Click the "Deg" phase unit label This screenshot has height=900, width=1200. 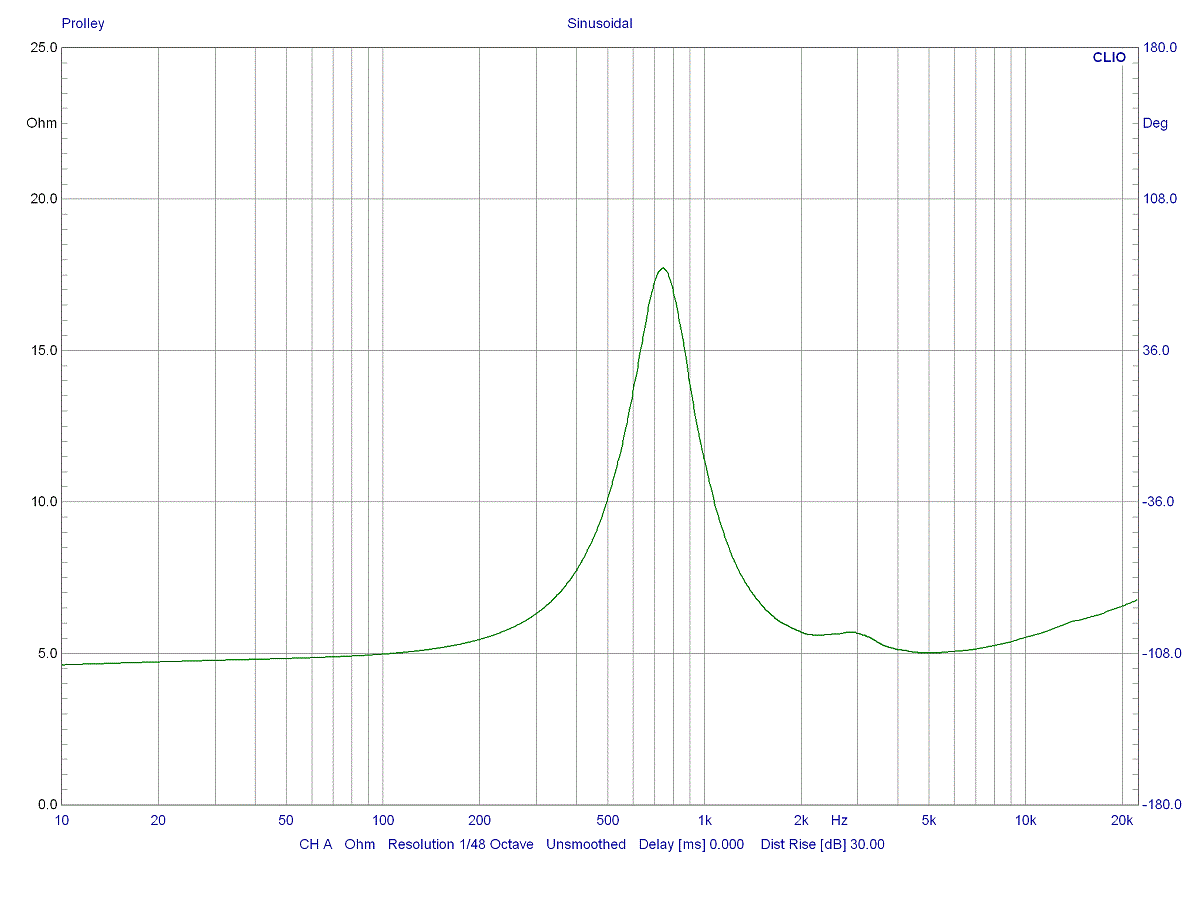[1155, 123]
